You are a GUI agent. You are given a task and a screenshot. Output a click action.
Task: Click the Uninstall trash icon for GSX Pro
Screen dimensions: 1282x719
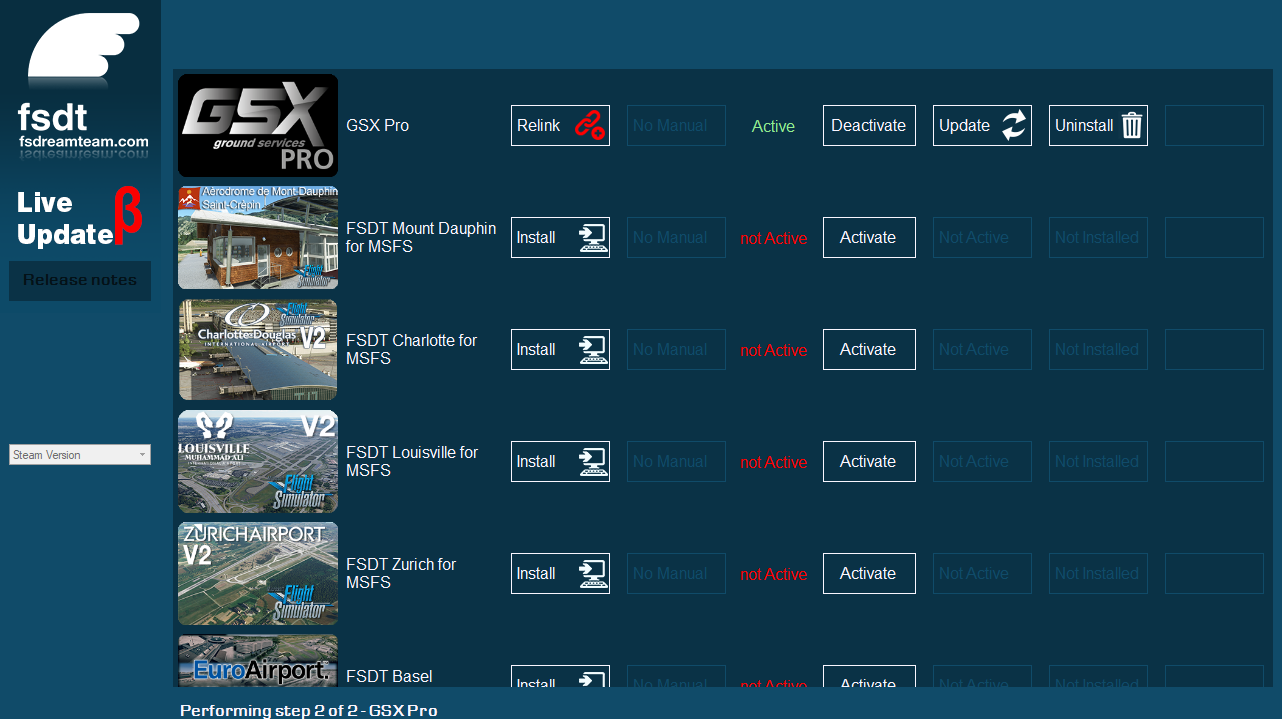click(1131, 126)
